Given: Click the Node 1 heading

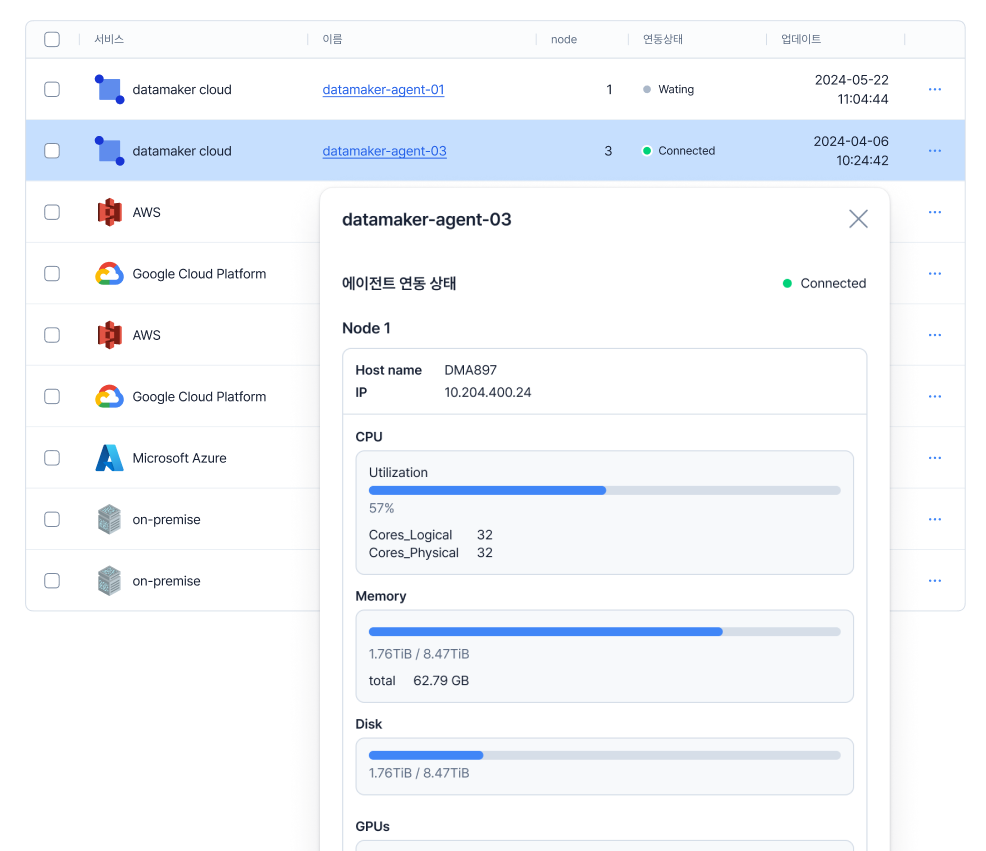Looking at the screenshot, I should 366,328.
